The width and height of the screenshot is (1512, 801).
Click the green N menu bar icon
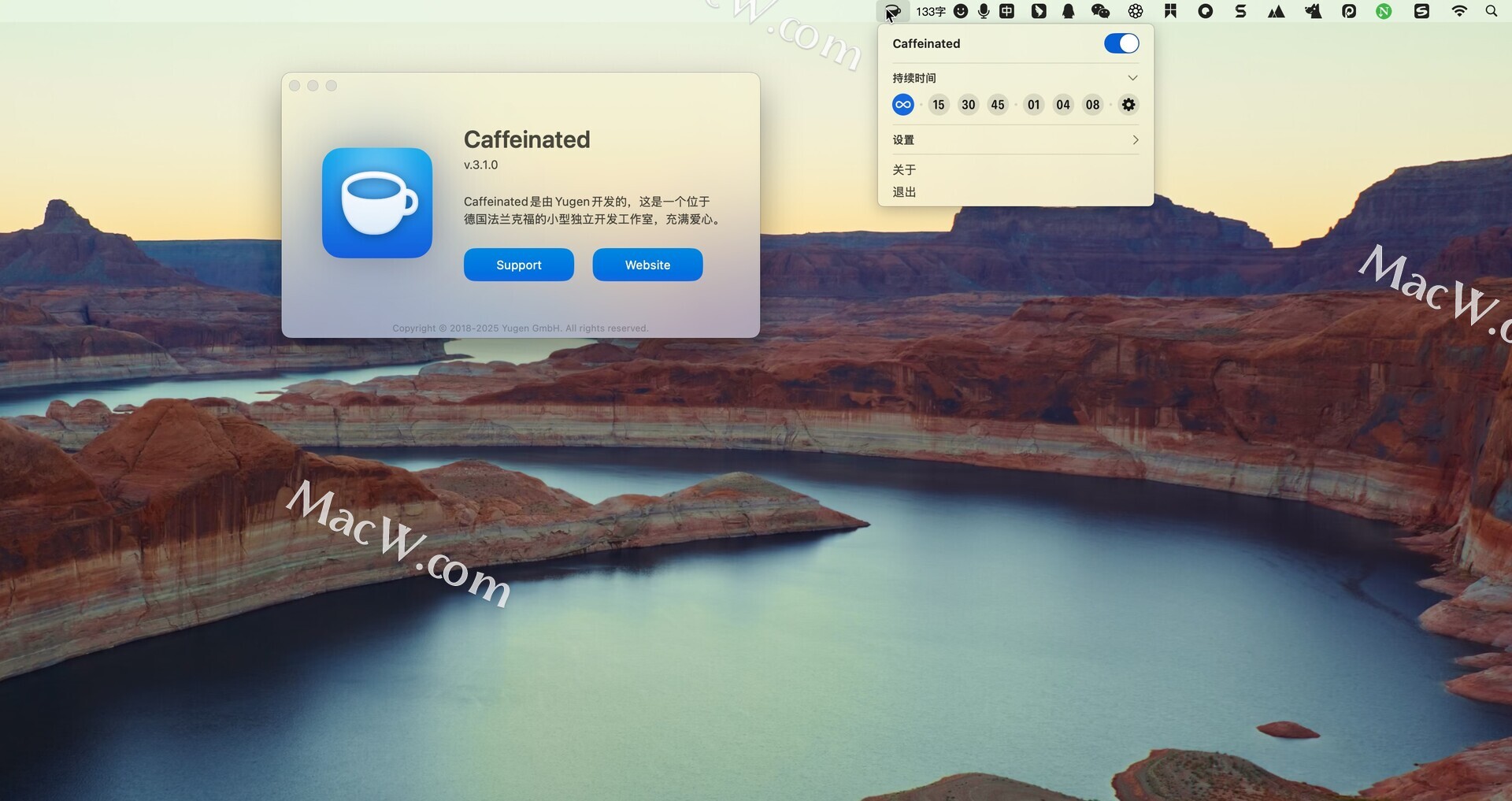click(1384, 11)
